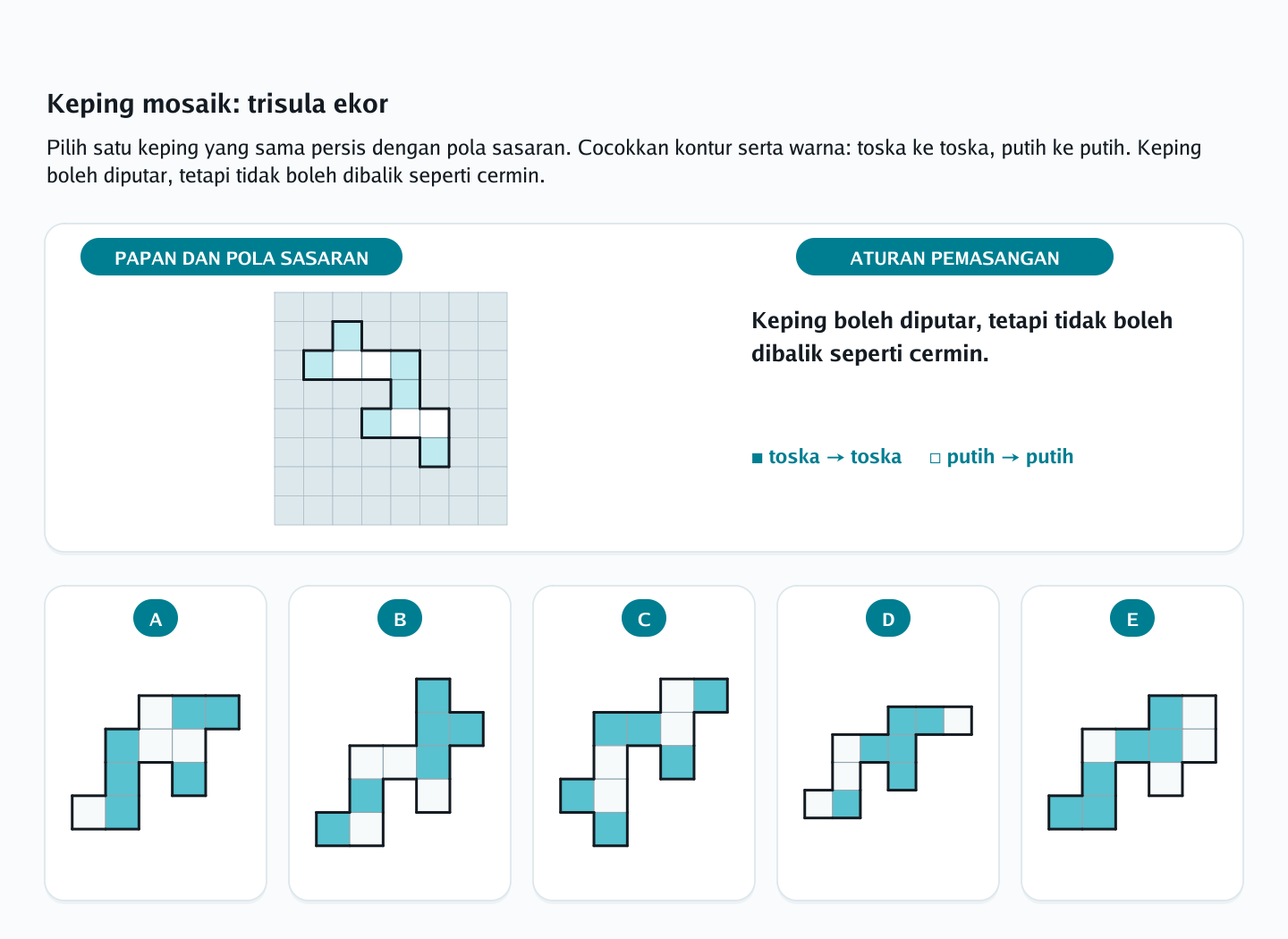
Task: Select answer badge A
Action: coord(156,619)
